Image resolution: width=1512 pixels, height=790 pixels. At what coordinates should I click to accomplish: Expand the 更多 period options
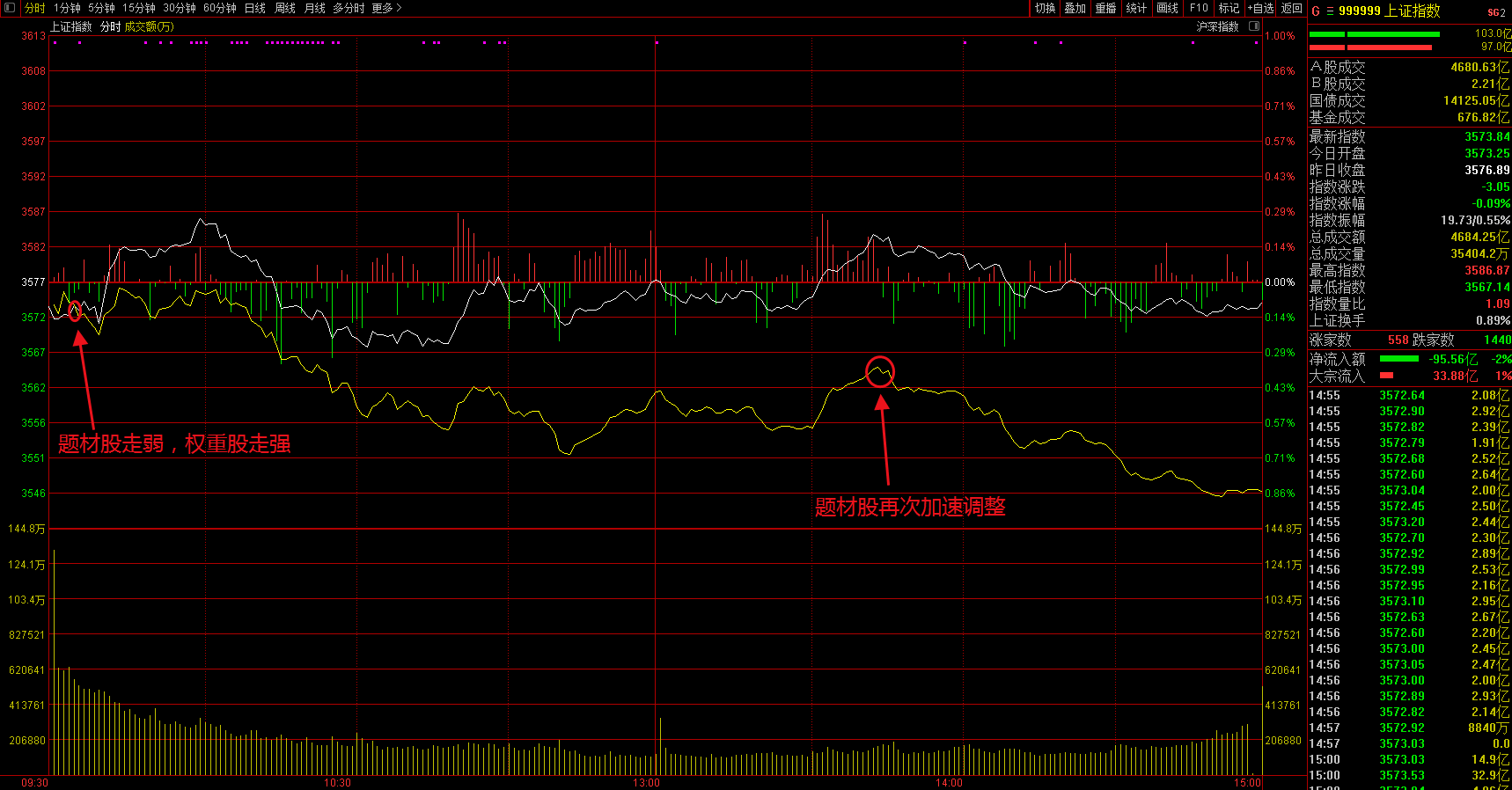pyautogui.click(x=386, y=8)
